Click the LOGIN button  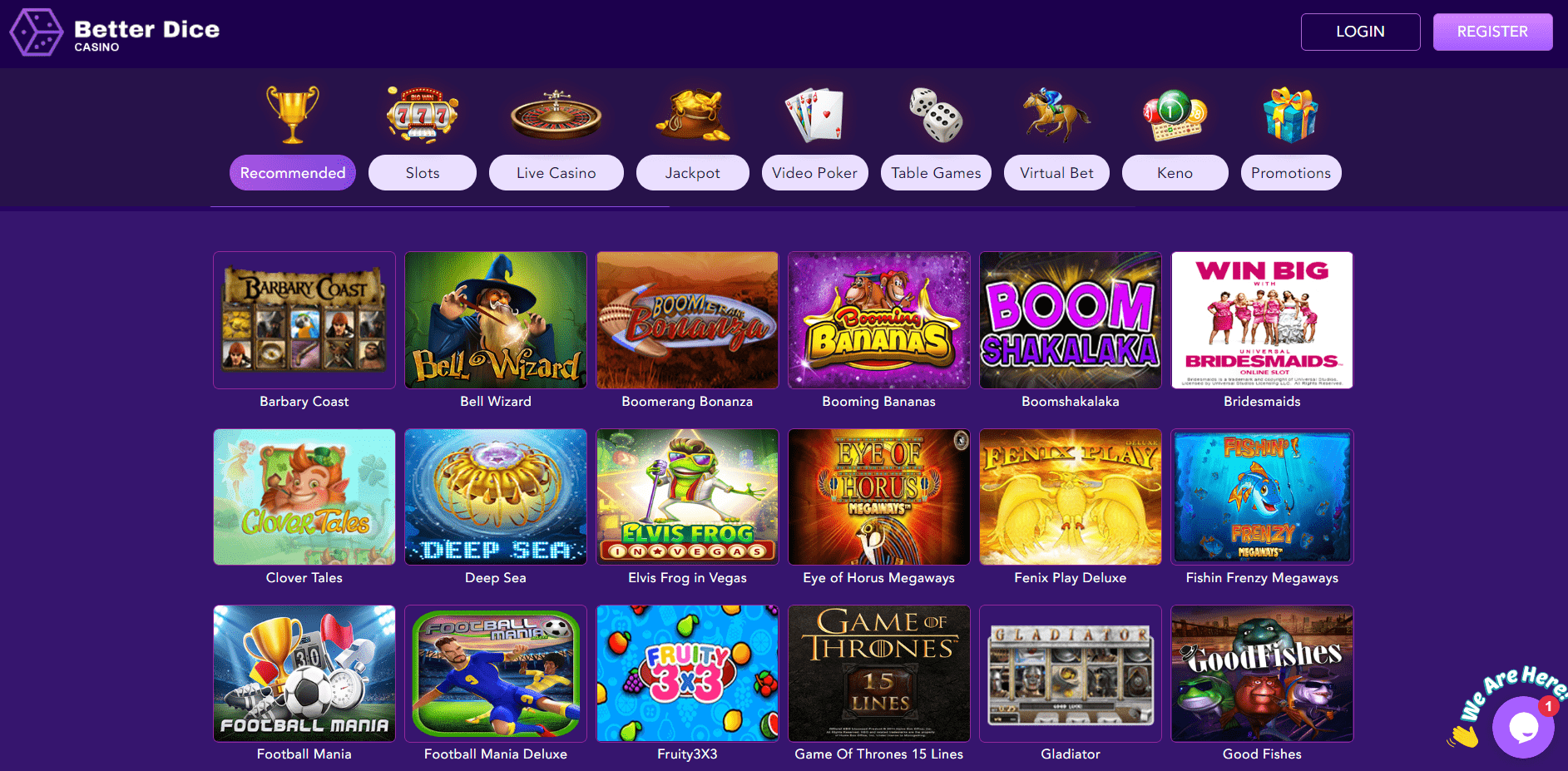[x=1361, y=32]
